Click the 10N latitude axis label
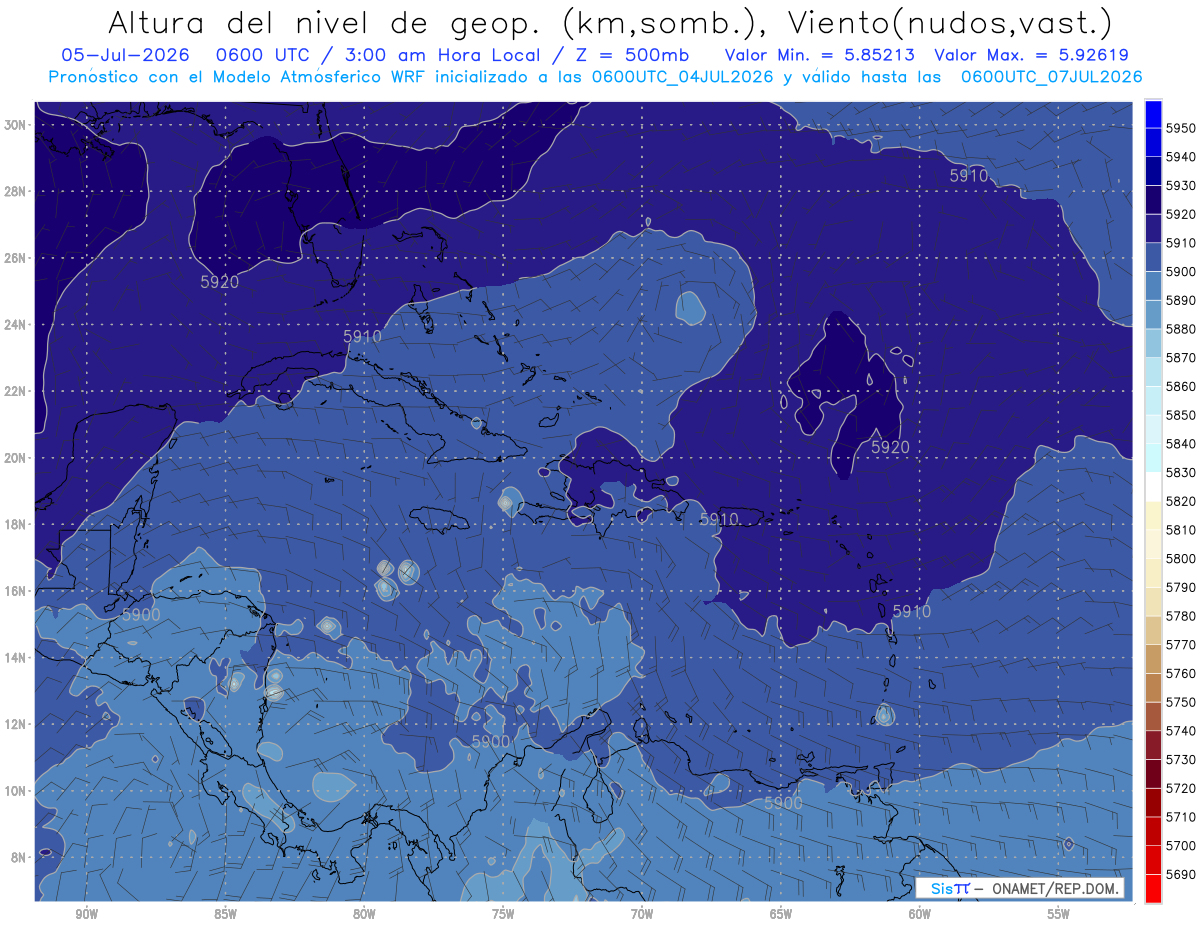1200x927 pixels. pyautogui.click(x=15, y=790)
